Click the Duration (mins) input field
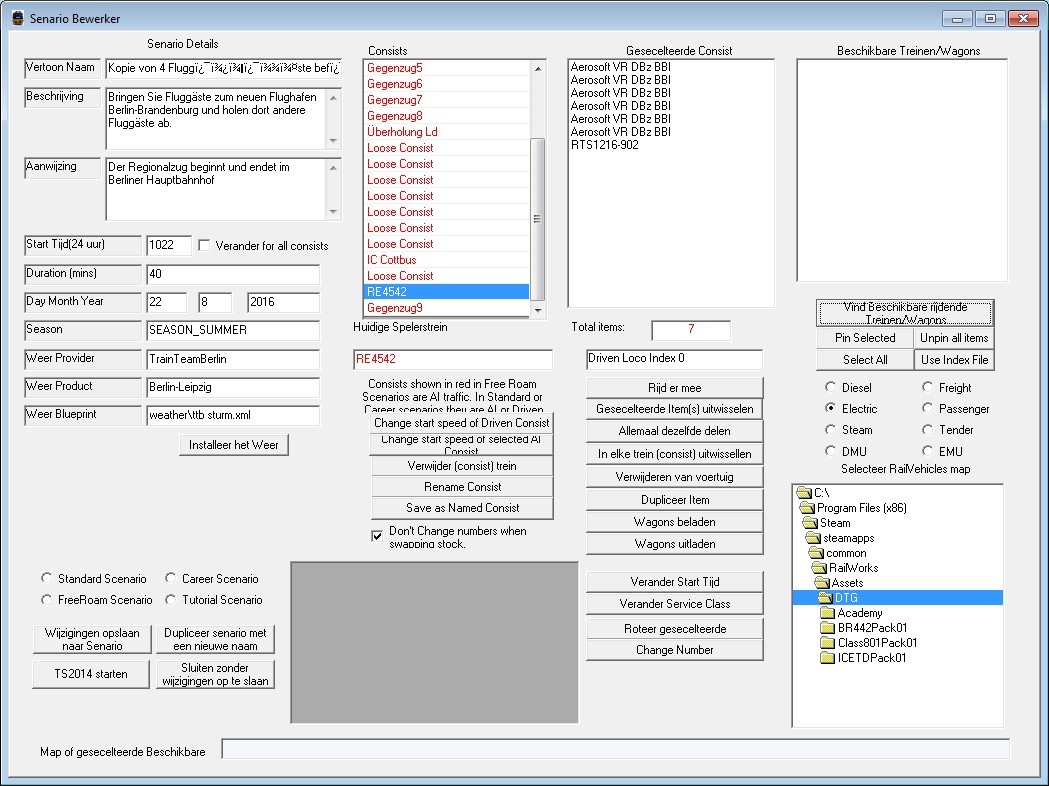This screenshot has width=1049, height=786. (x=232, y=274)
